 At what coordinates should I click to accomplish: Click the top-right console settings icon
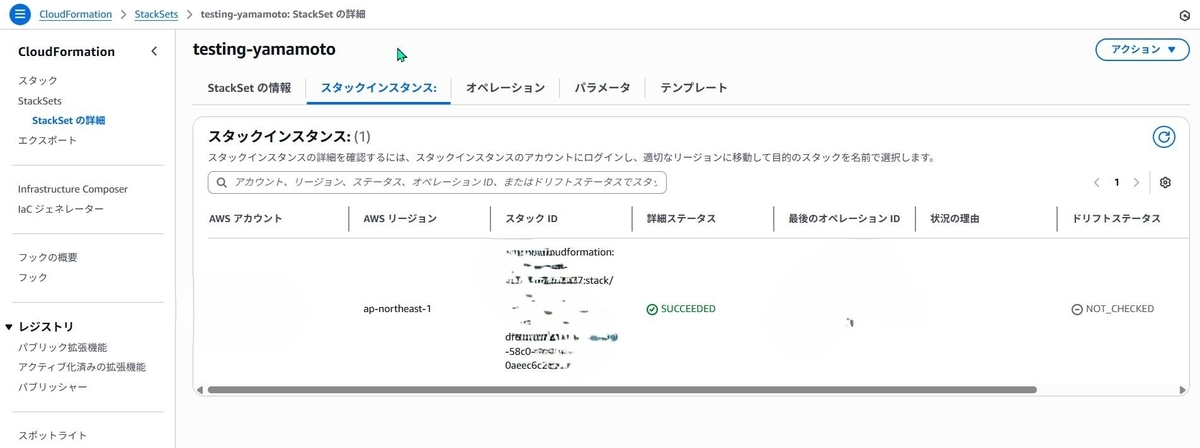click(1184, 16)
